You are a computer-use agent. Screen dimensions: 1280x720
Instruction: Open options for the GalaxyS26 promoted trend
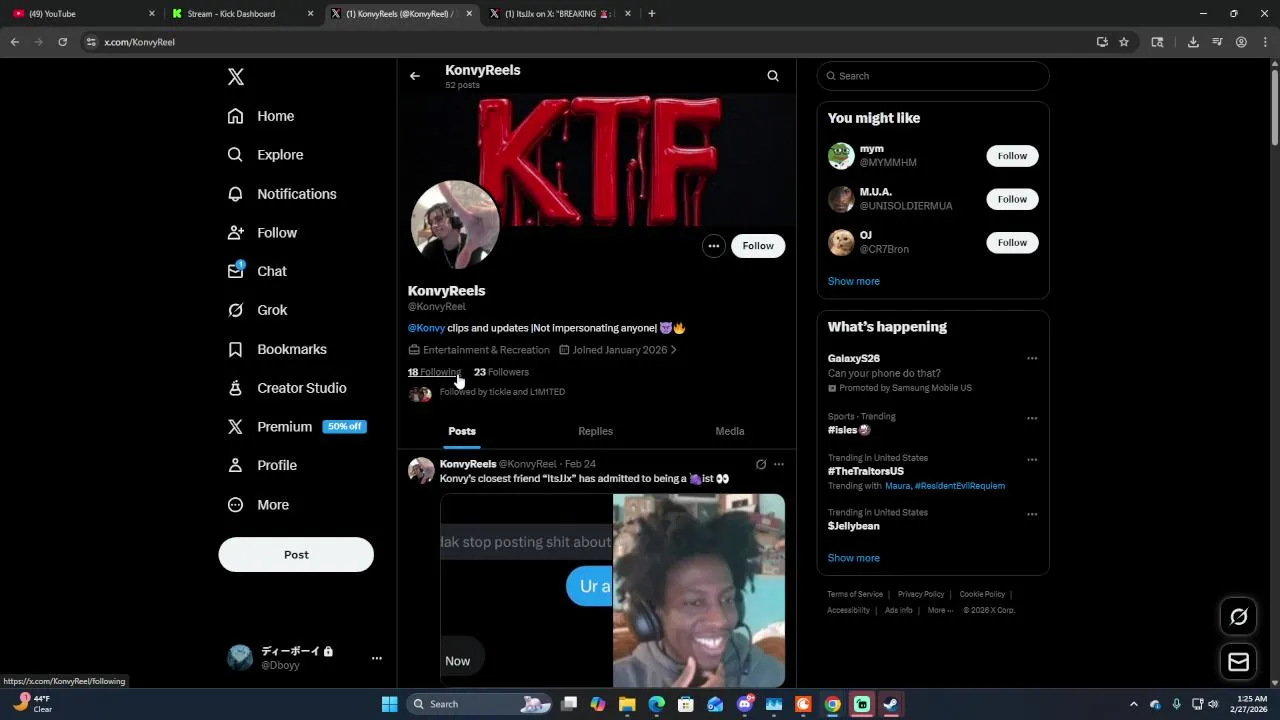click(1032, 358)
